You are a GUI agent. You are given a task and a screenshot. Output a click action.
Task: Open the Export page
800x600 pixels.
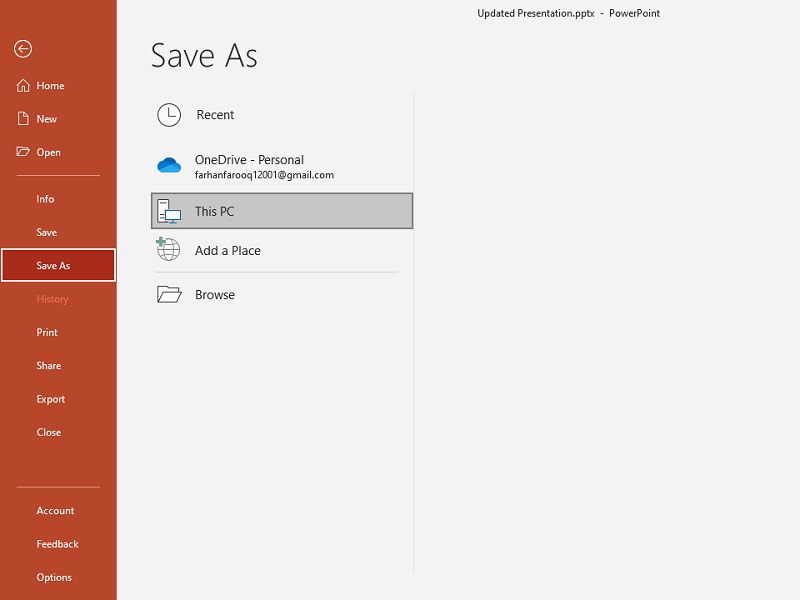(x=58, y=399)
